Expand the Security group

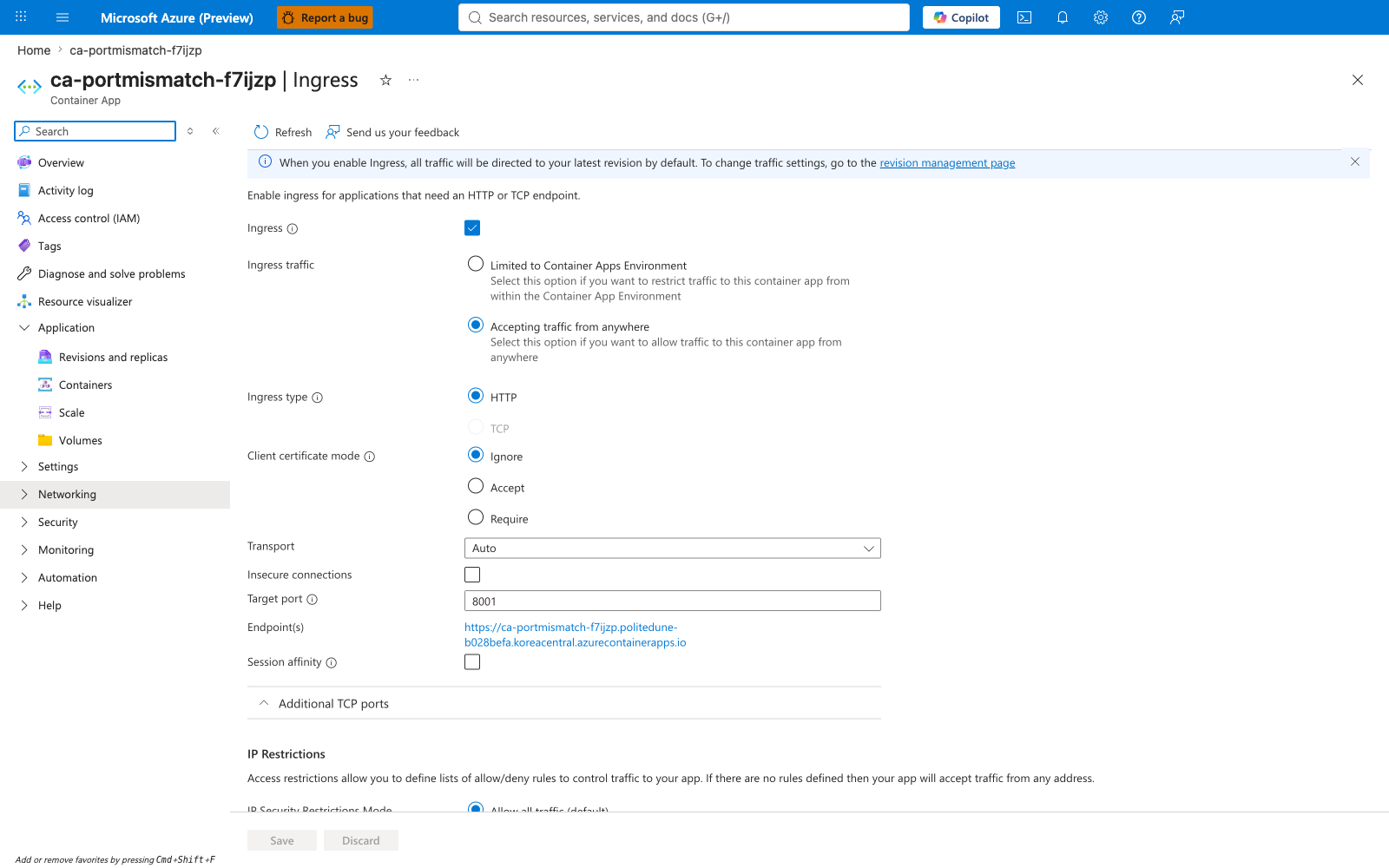[24, 523]
